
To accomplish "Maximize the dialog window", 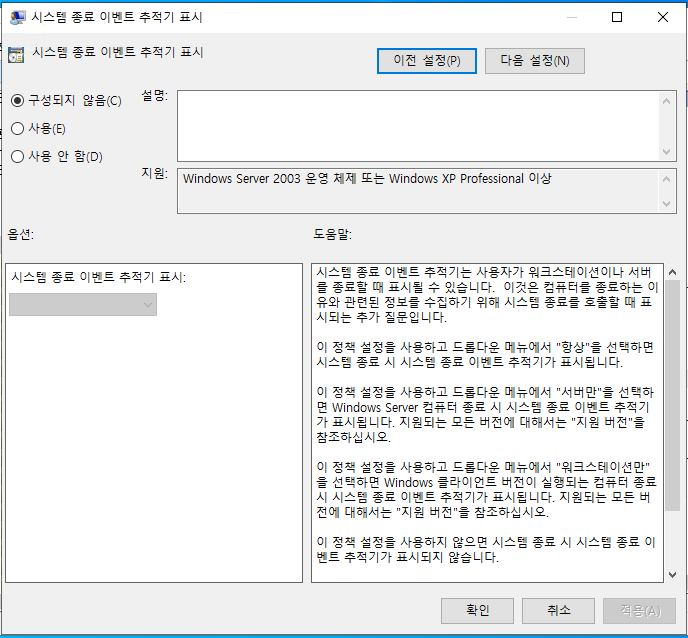I will (617, 17).
